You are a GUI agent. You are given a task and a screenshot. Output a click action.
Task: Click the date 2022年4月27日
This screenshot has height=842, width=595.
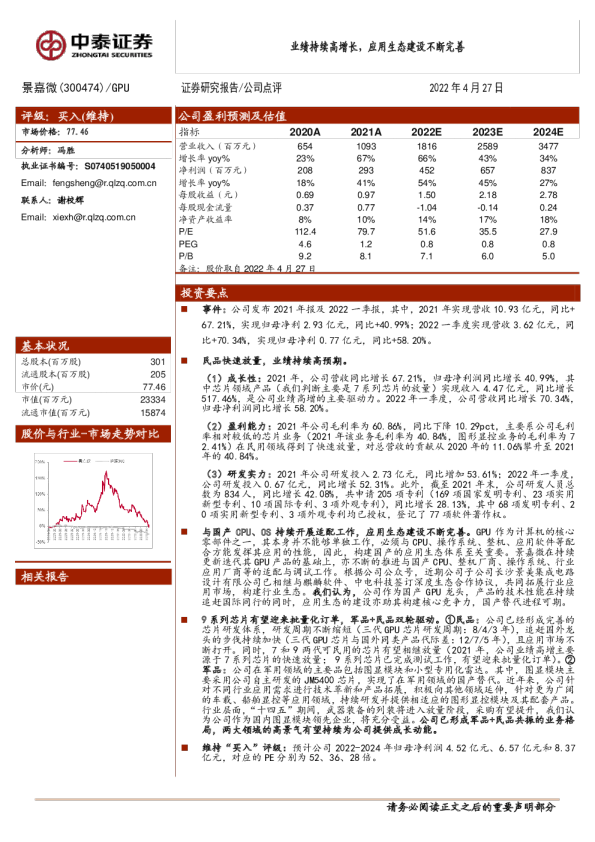(x=466, y=88)
